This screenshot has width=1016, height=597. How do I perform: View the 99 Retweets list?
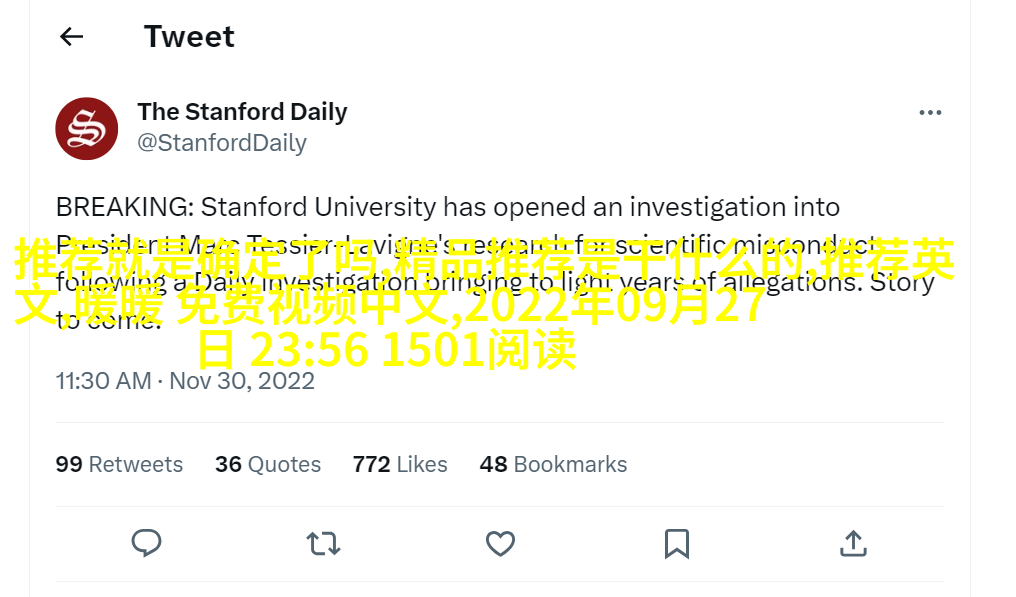[x=119, y=464]
